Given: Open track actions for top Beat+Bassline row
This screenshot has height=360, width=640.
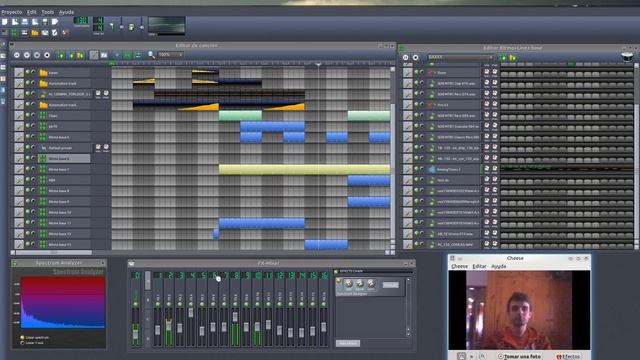Looking at the screenshot, I should pos(408,72).
